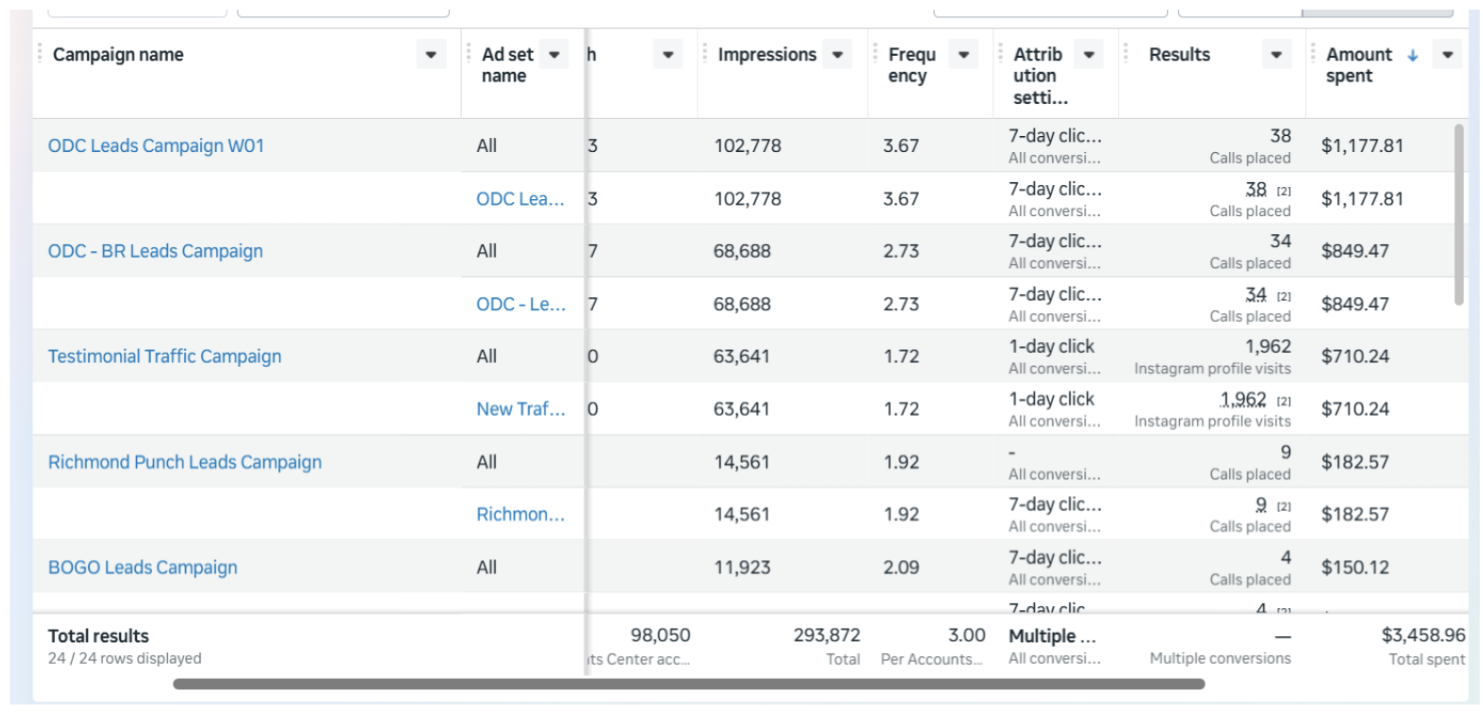The height and width of the screenshot is (717, 1483).
Task: Open Richmond Punch Leads Campaign link
Action: coord(185,462)
